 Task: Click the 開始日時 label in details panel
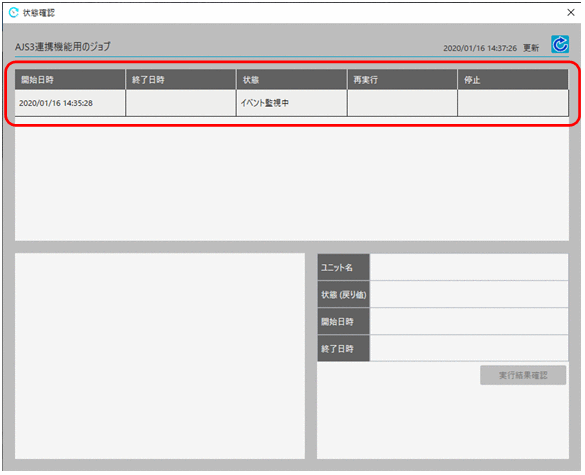pyautogui.click(x=343, y=321)
